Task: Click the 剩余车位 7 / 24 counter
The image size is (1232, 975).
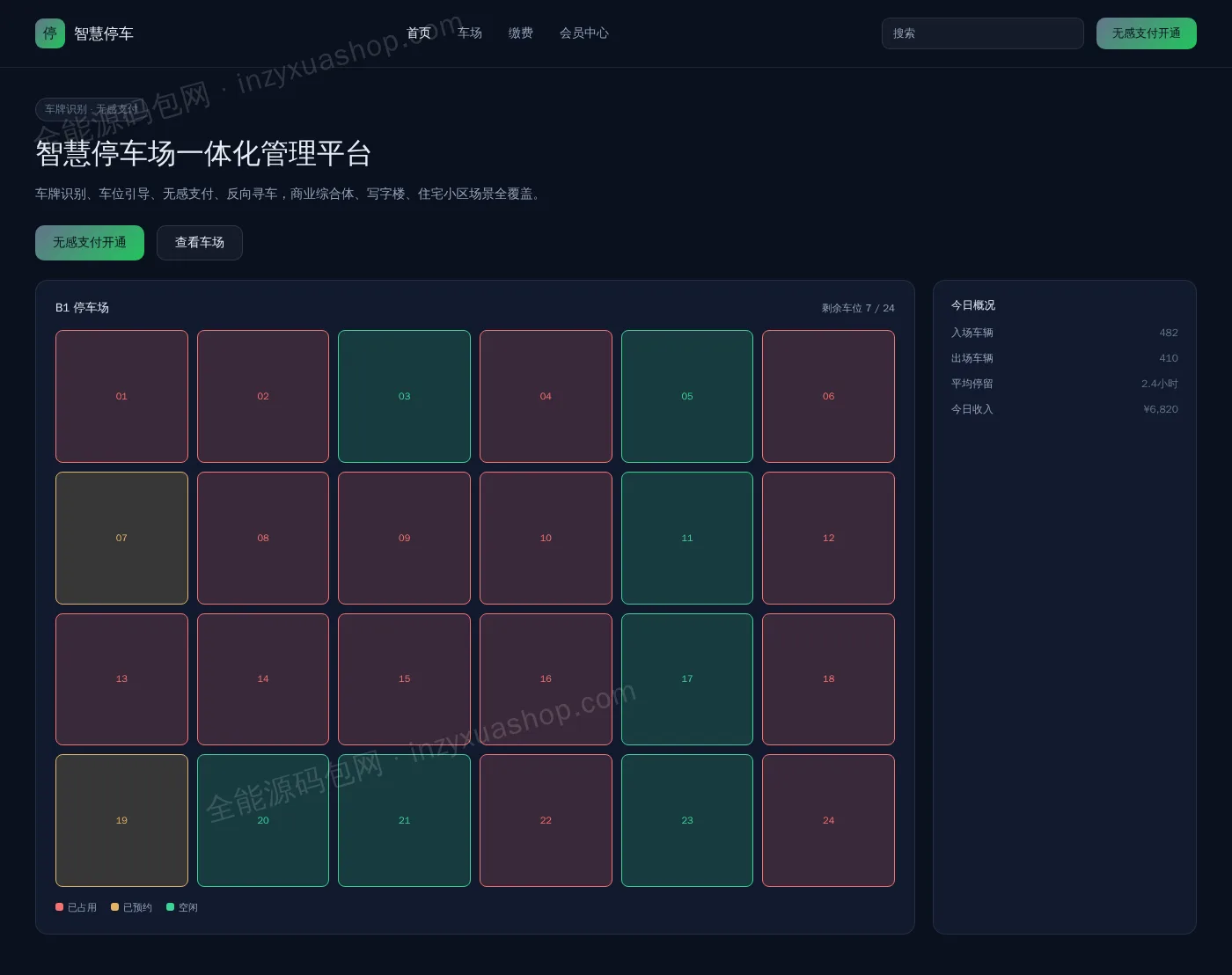Action: [x=858, y=308]
